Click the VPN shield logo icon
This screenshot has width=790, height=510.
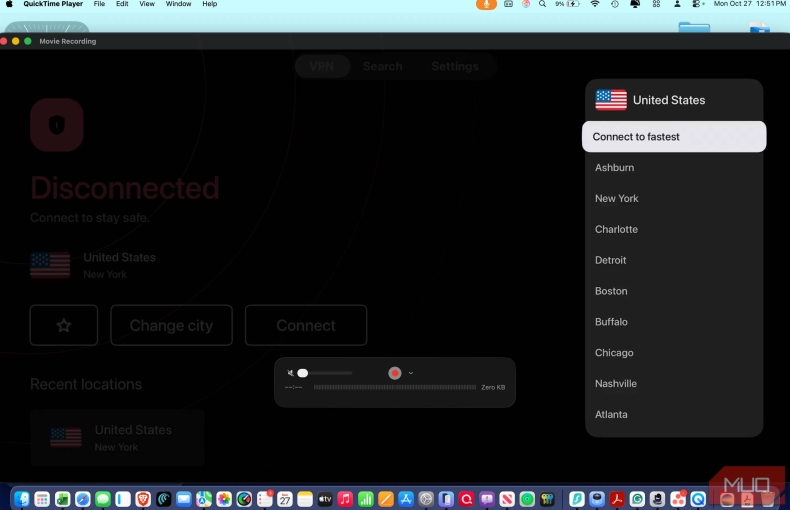tap(57, 125)
